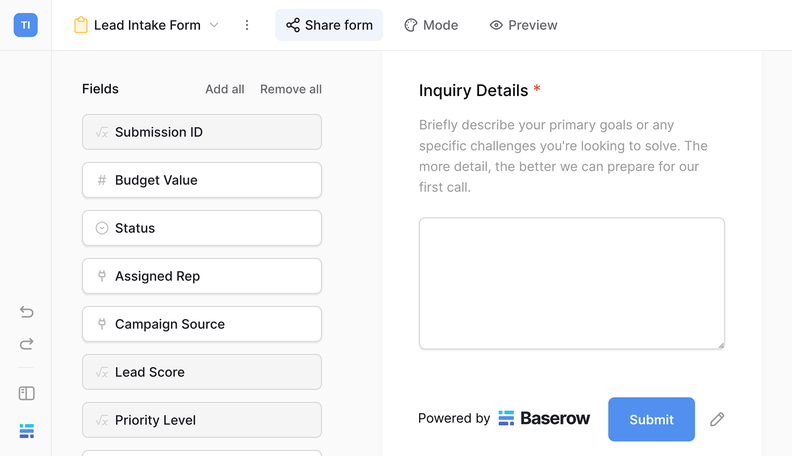792x456 pixels.
Task: Click Add all fields link
Action: pos(225,89)
